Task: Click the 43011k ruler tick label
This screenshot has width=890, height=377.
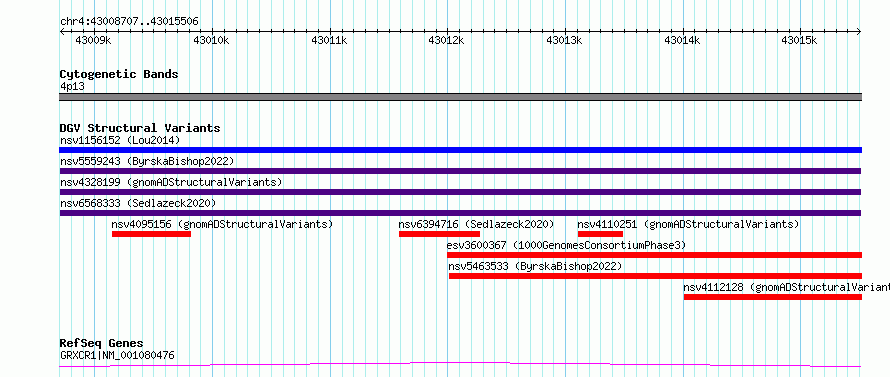Action: coord(329,40)
